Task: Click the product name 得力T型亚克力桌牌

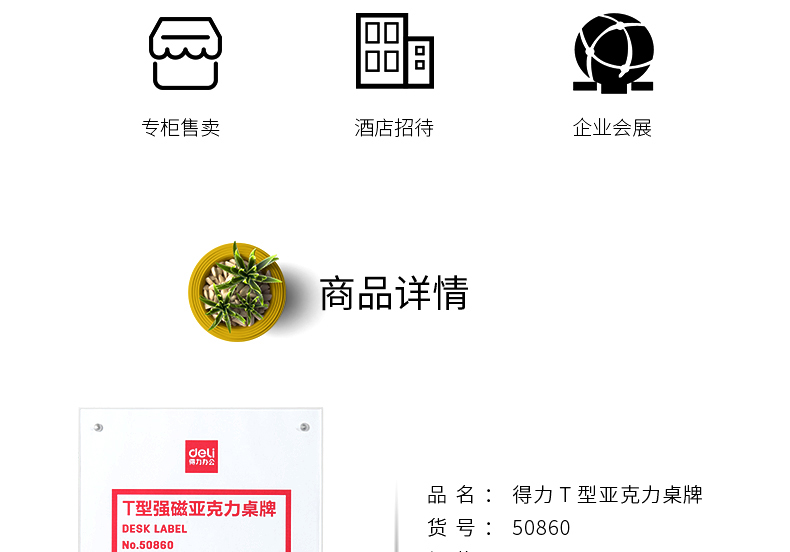Action: pos(607,495)
